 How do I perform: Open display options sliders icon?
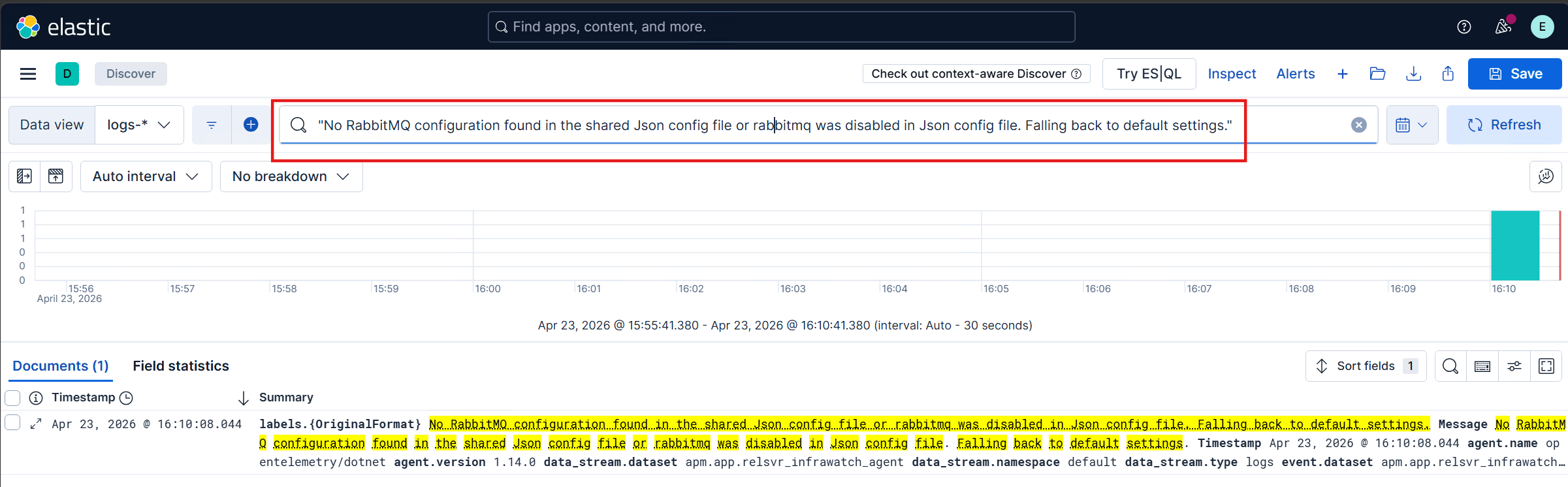tap(1514, 366)
